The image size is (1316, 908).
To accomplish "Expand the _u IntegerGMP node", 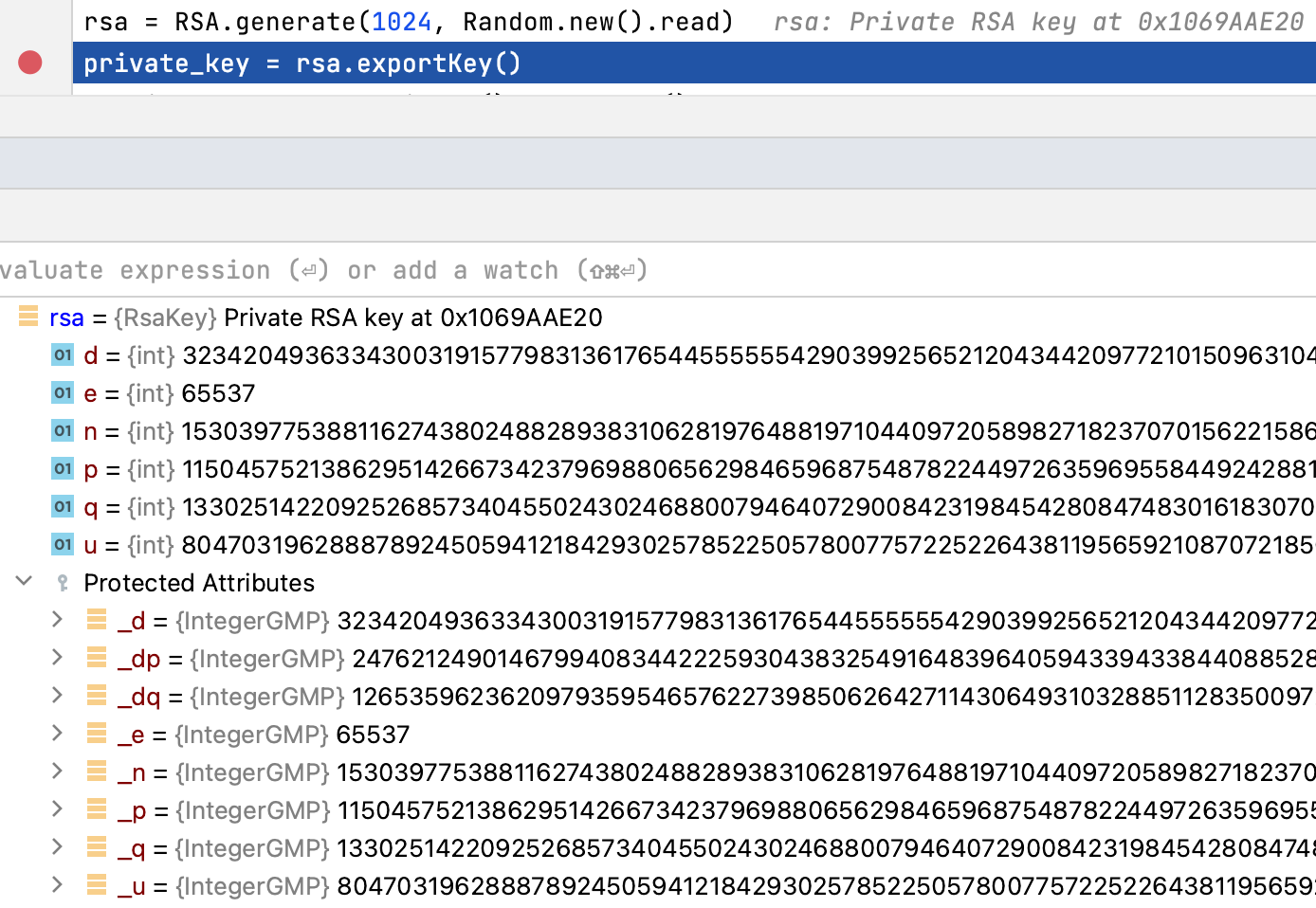I will (x=57, y=885).
